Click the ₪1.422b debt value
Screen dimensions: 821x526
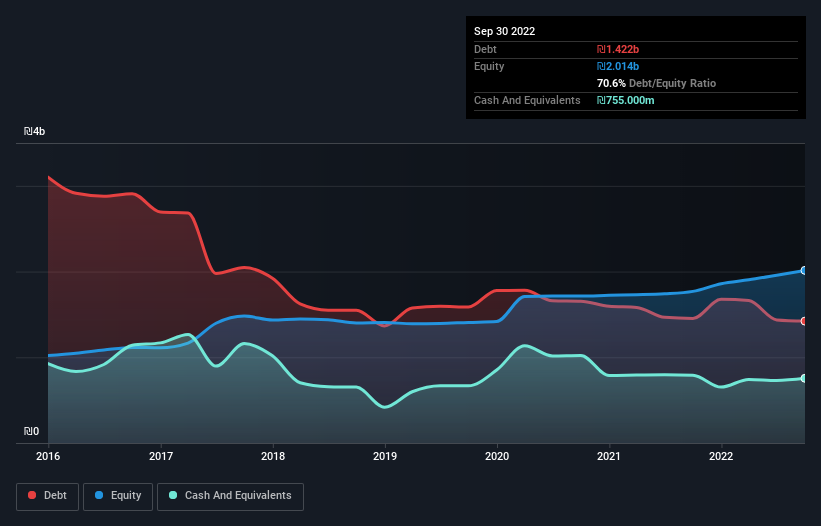(x=618, y=49)
